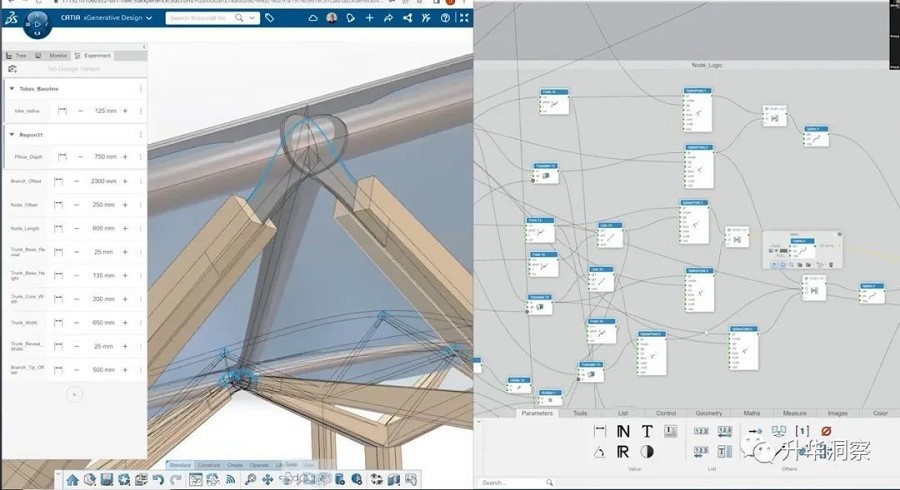The width and height of the screenshot is (900, 490).
Task: Click the home icon in bottom toolbar
Action: click(72, 480)
